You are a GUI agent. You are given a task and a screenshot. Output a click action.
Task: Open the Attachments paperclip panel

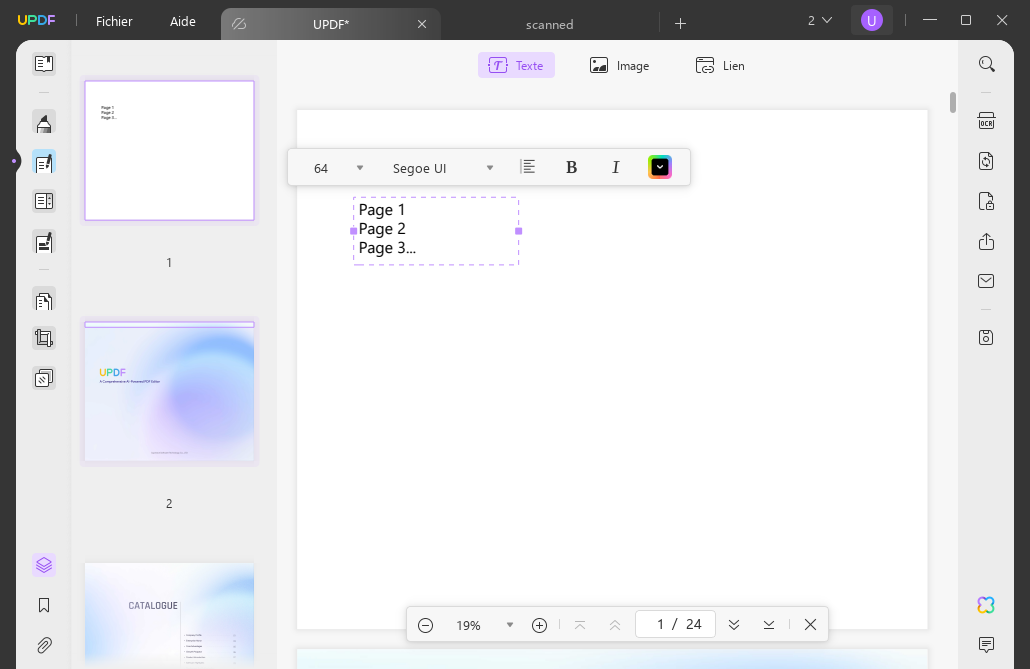[44, 645]
